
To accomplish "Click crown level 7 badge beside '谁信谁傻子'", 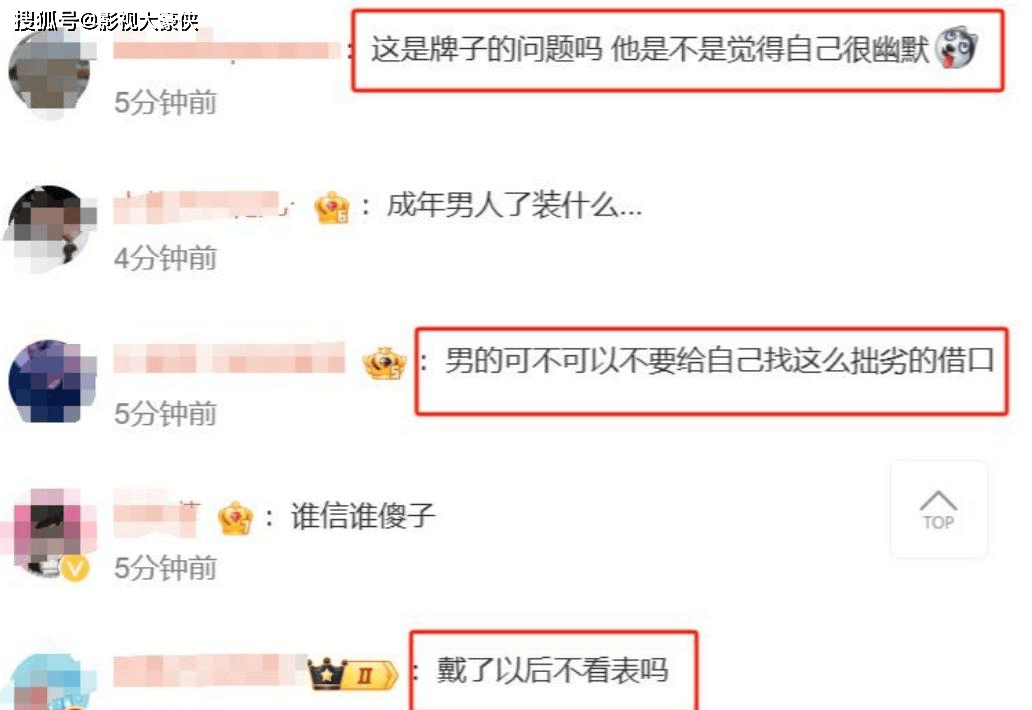I will coord(235,518).
